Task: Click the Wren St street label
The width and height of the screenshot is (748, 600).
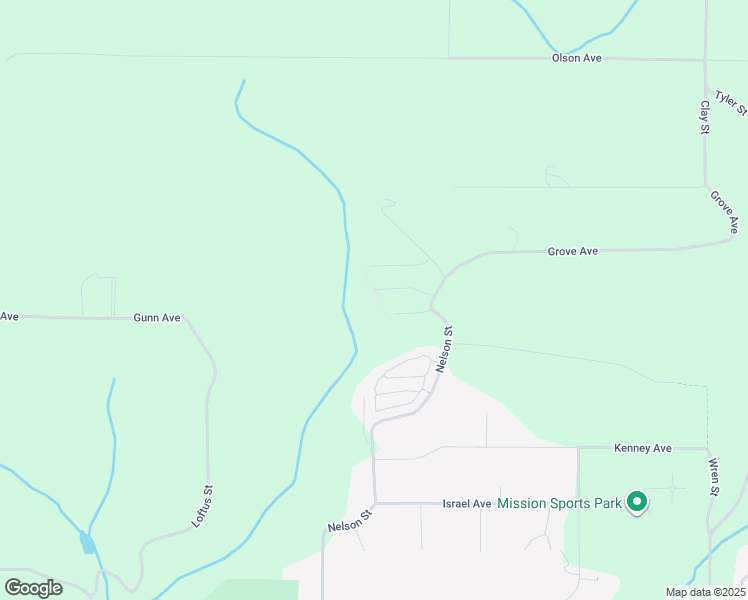Action: 713,477
